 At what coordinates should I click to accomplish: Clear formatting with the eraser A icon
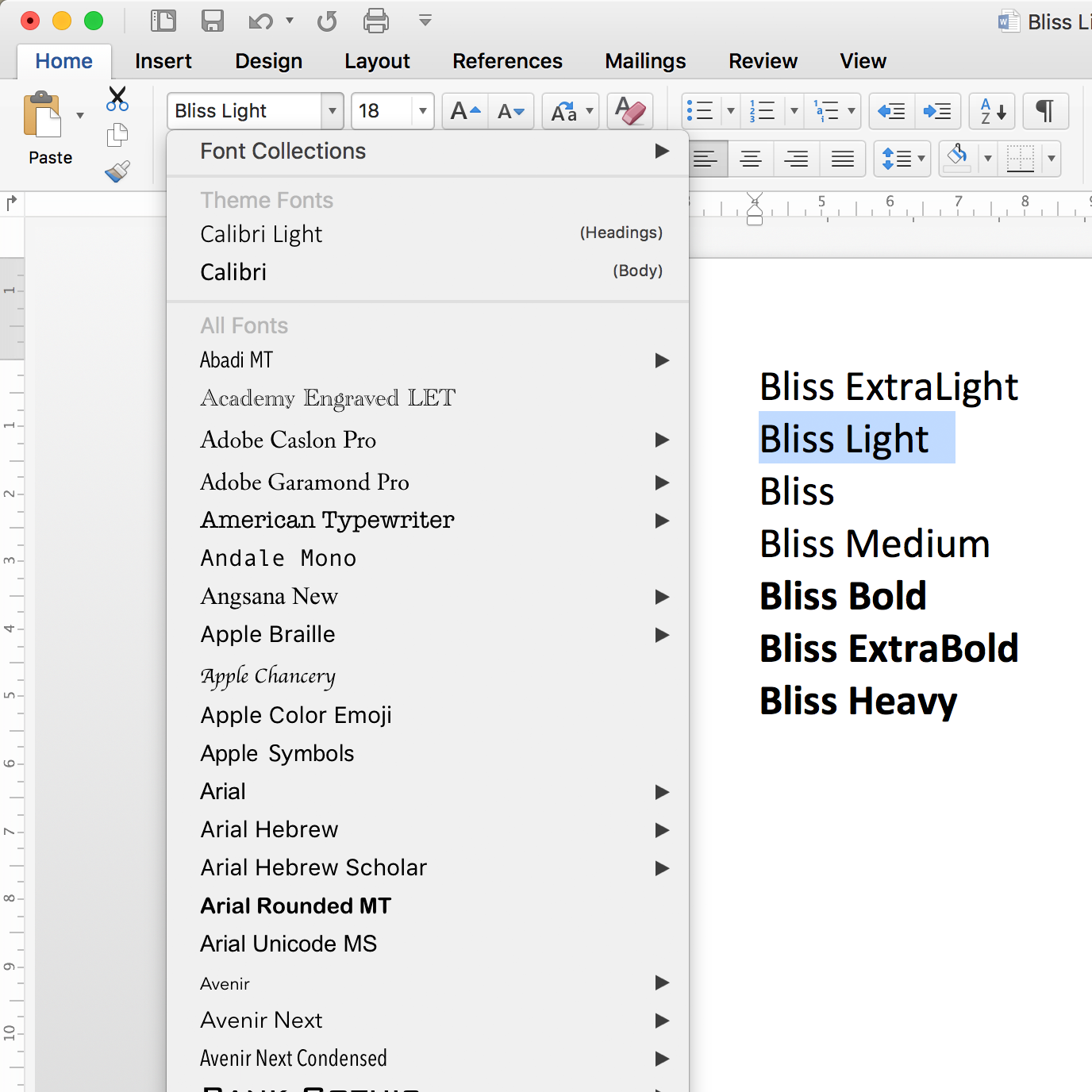(x=630, y=111)
